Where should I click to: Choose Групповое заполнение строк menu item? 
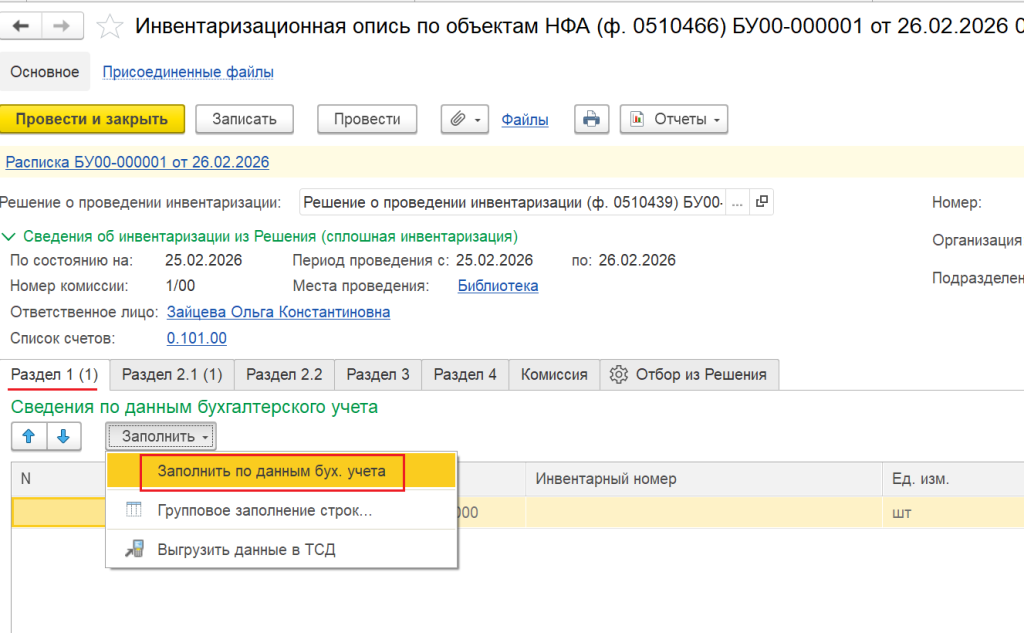(x=264, y=511)
